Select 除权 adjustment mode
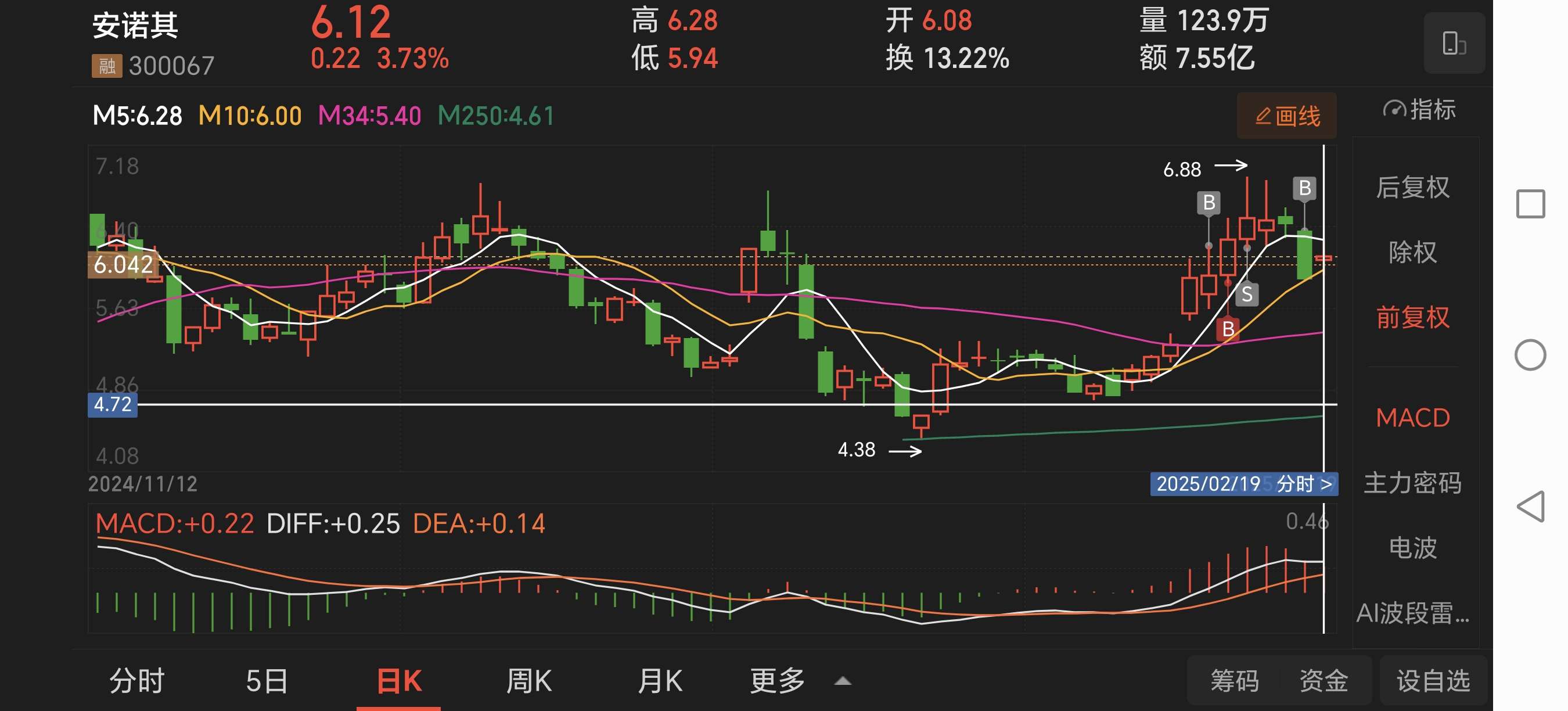Viewport: 1568px width, 711px height. [1412, 252]
